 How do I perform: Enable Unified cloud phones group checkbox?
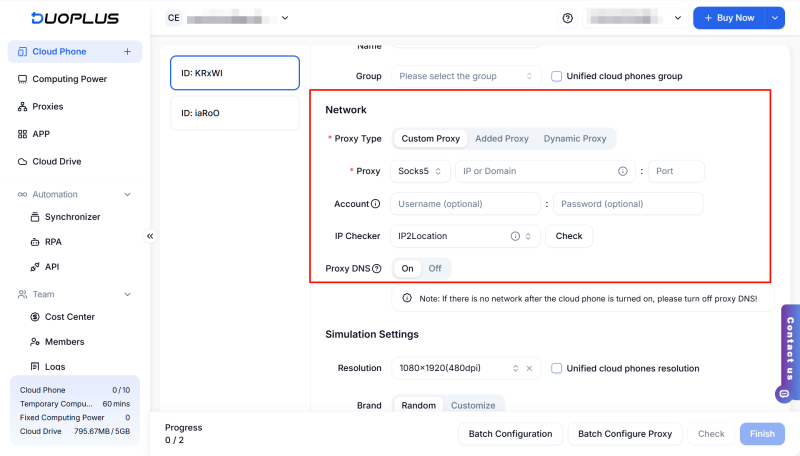click(x=557, y=76)
